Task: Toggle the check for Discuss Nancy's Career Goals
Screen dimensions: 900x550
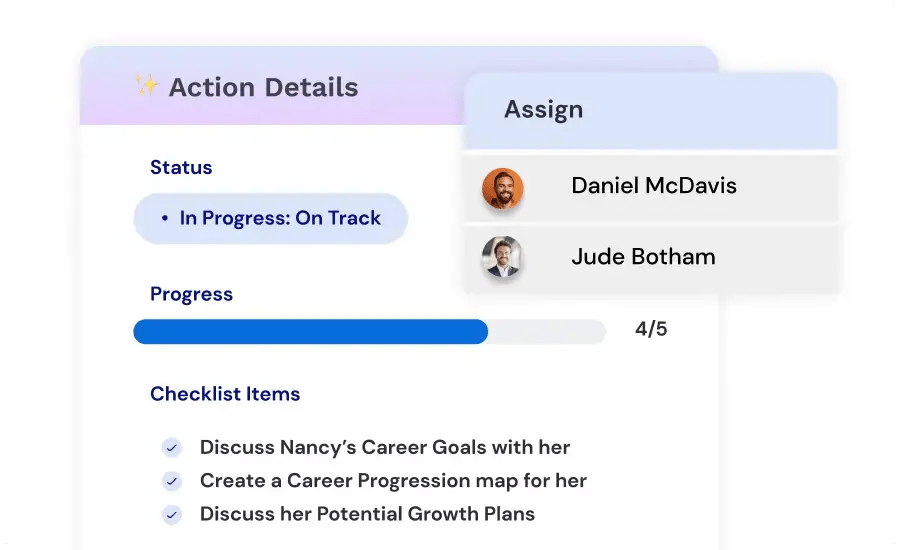Action: tap(171, 447)
